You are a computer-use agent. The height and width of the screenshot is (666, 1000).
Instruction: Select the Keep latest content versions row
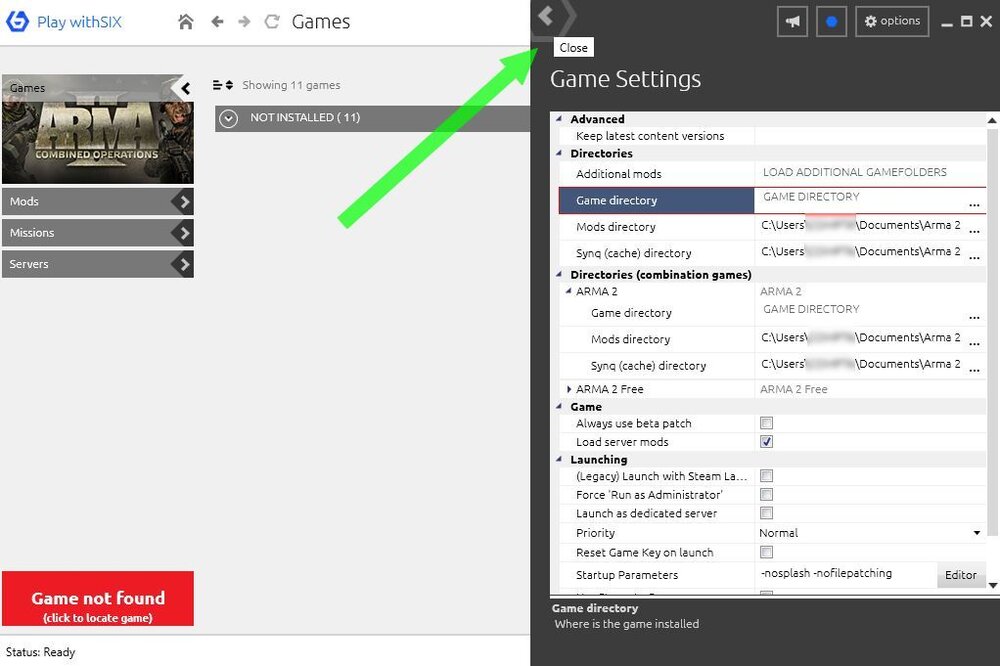(772, 136)
